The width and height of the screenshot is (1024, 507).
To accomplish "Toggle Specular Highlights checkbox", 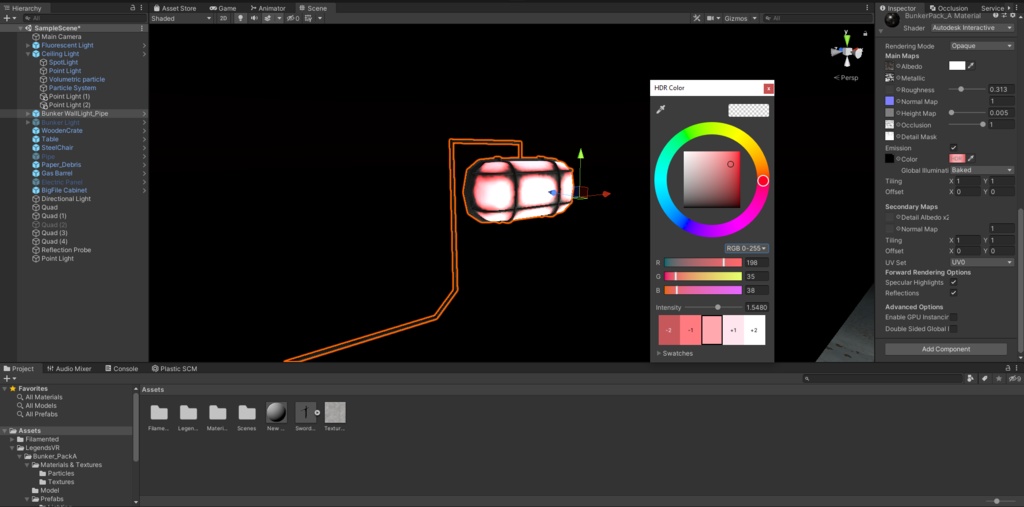I will (953, 282).
